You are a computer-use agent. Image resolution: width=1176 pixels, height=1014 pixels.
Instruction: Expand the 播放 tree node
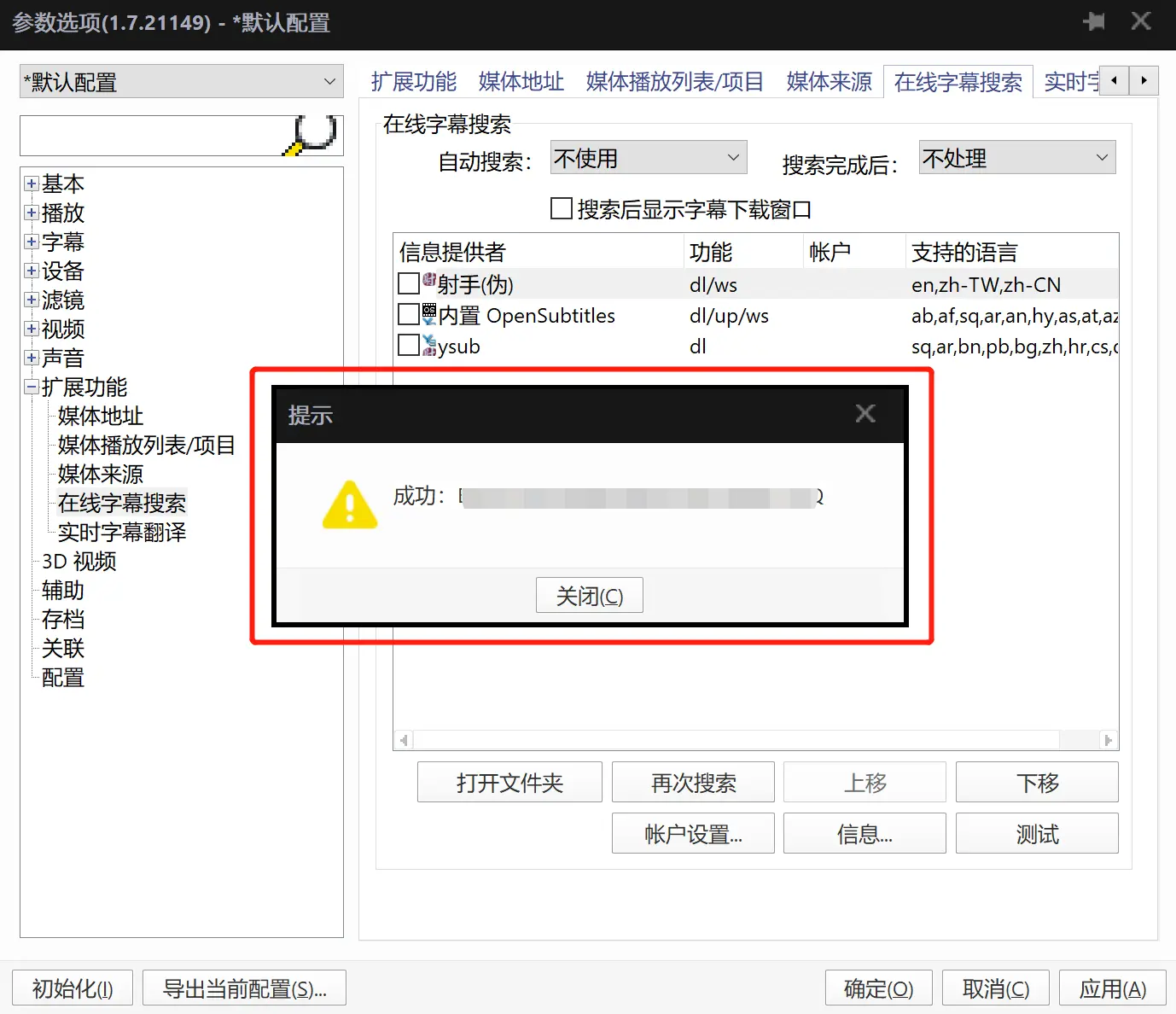click(x=32, y=213)
